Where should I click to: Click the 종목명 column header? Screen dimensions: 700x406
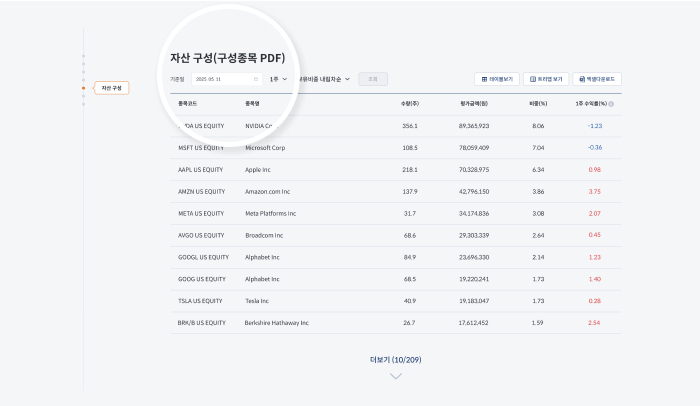(252, 104)
